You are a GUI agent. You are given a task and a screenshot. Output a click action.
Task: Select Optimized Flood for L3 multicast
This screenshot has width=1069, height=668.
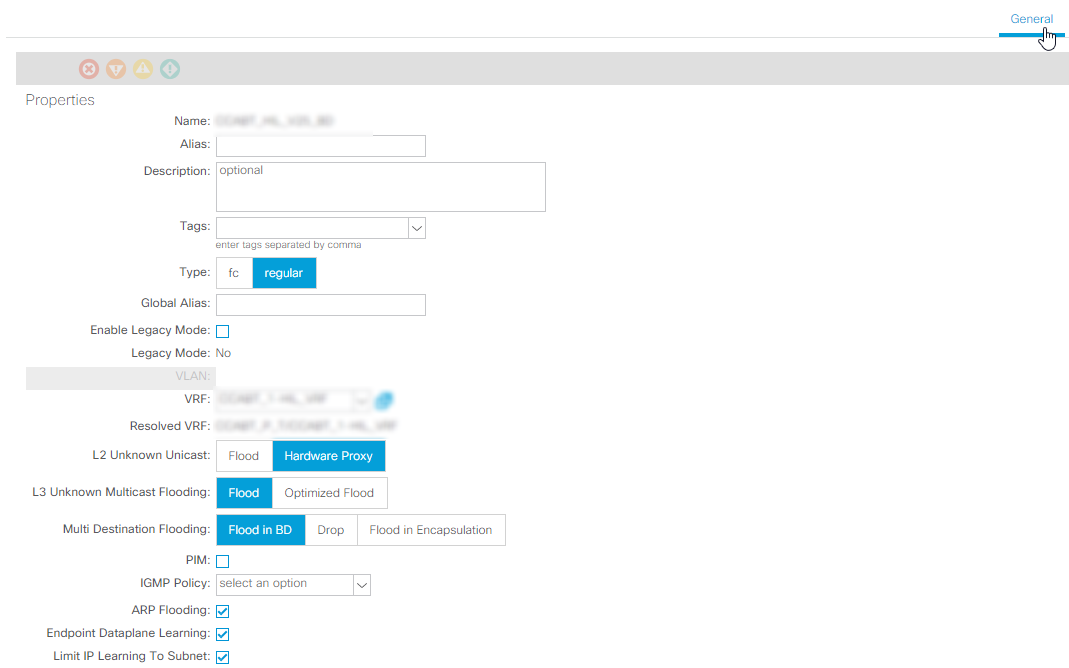click(x=330, y=492)
